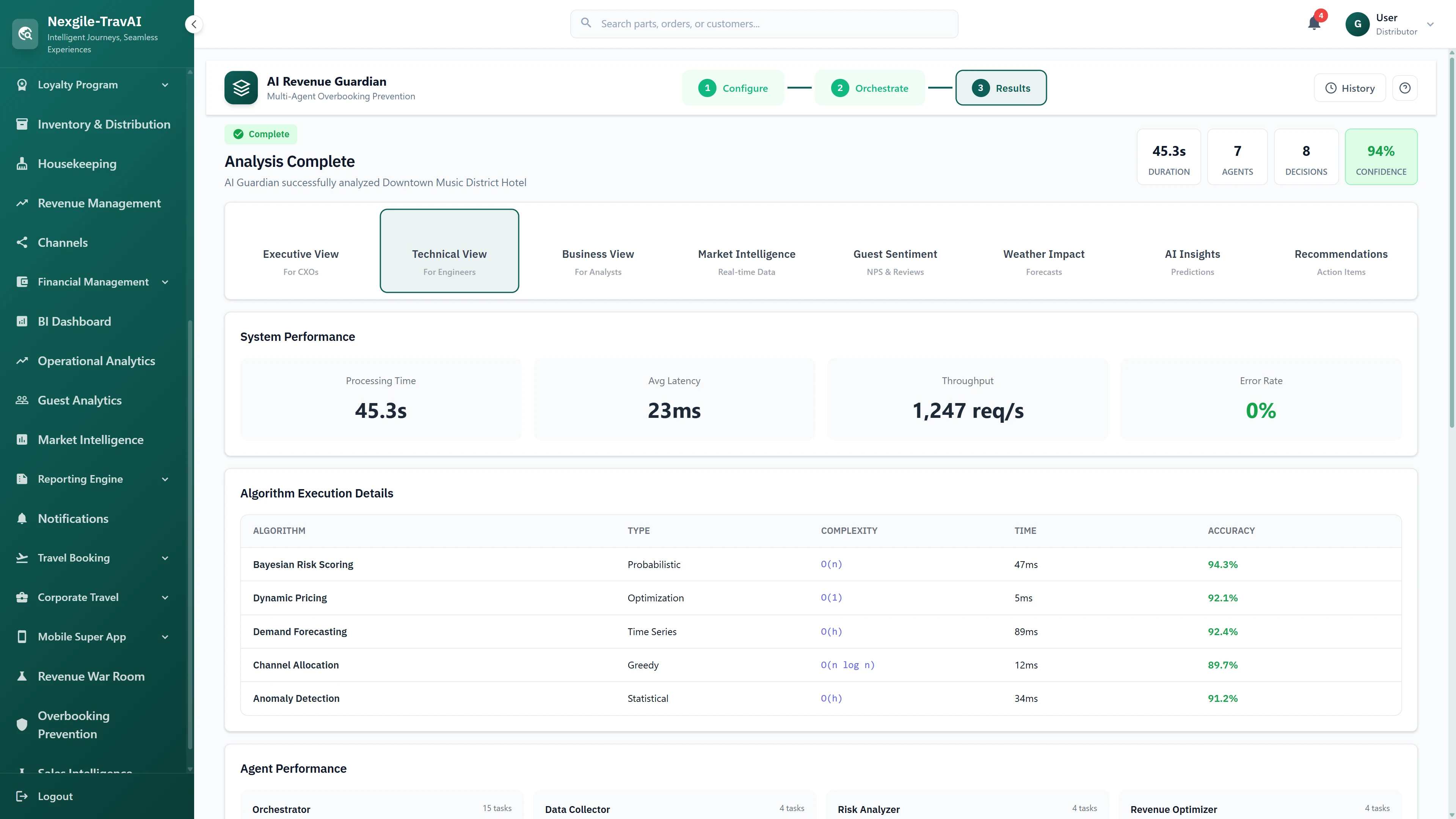Click the notification bell showing 4 alerts
1456x819 pixels.
pos(1313,23)
